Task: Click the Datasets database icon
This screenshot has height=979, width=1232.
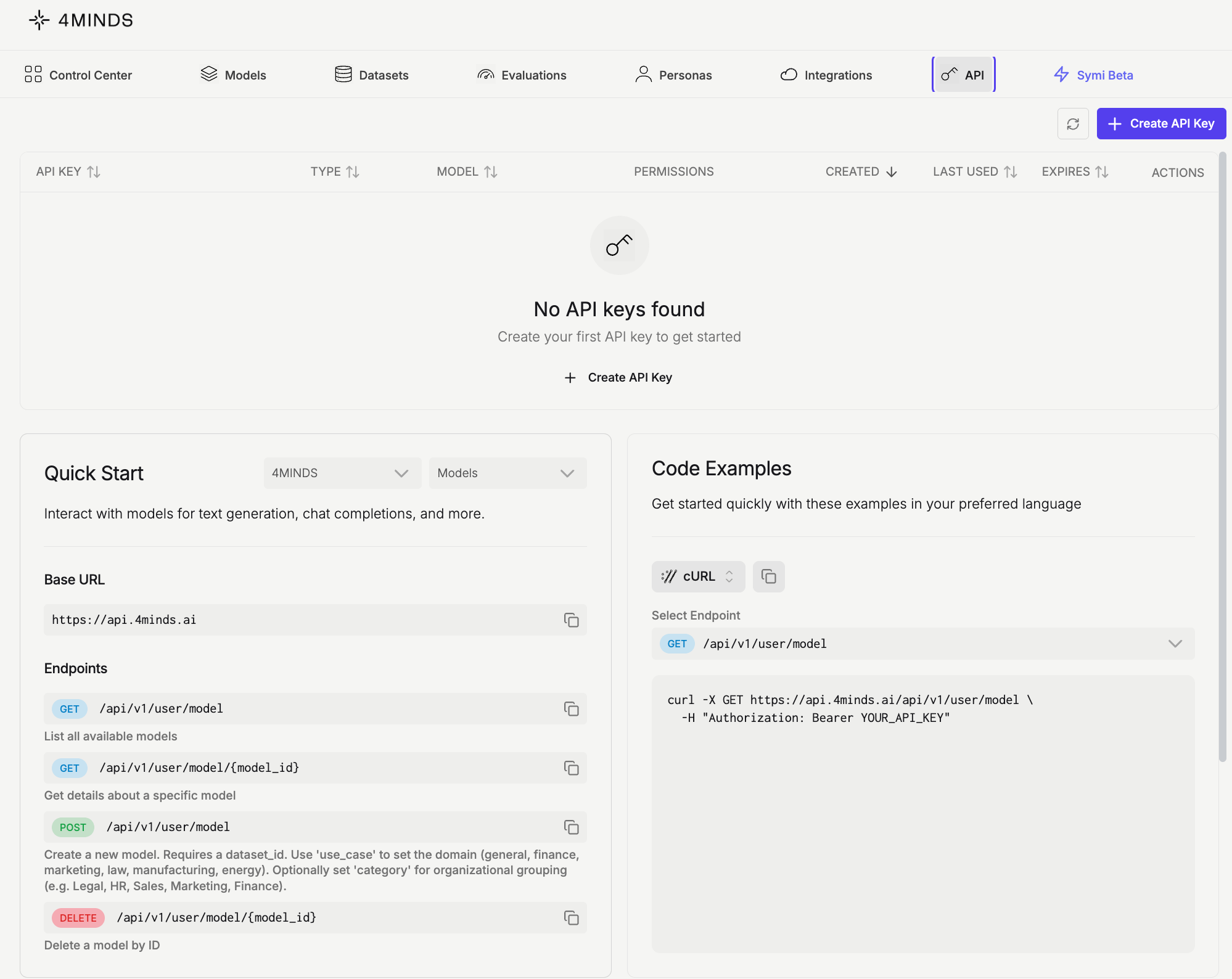Action: click(x=343, y=74)
